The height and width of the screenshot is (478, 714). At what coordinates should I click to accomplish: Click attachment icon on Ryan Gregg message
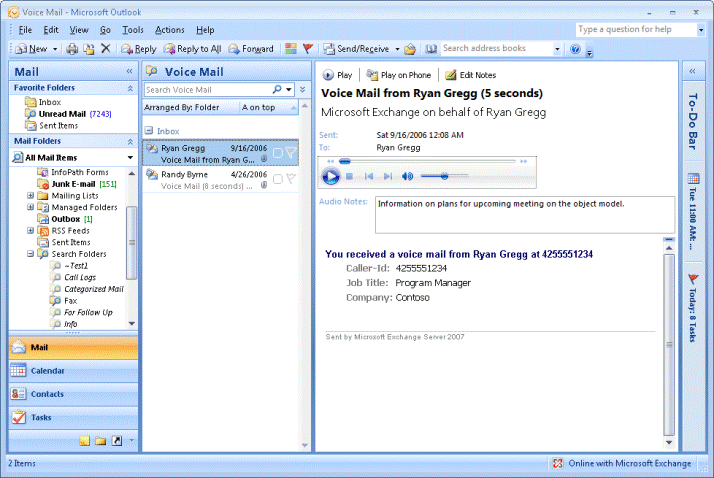264,159
